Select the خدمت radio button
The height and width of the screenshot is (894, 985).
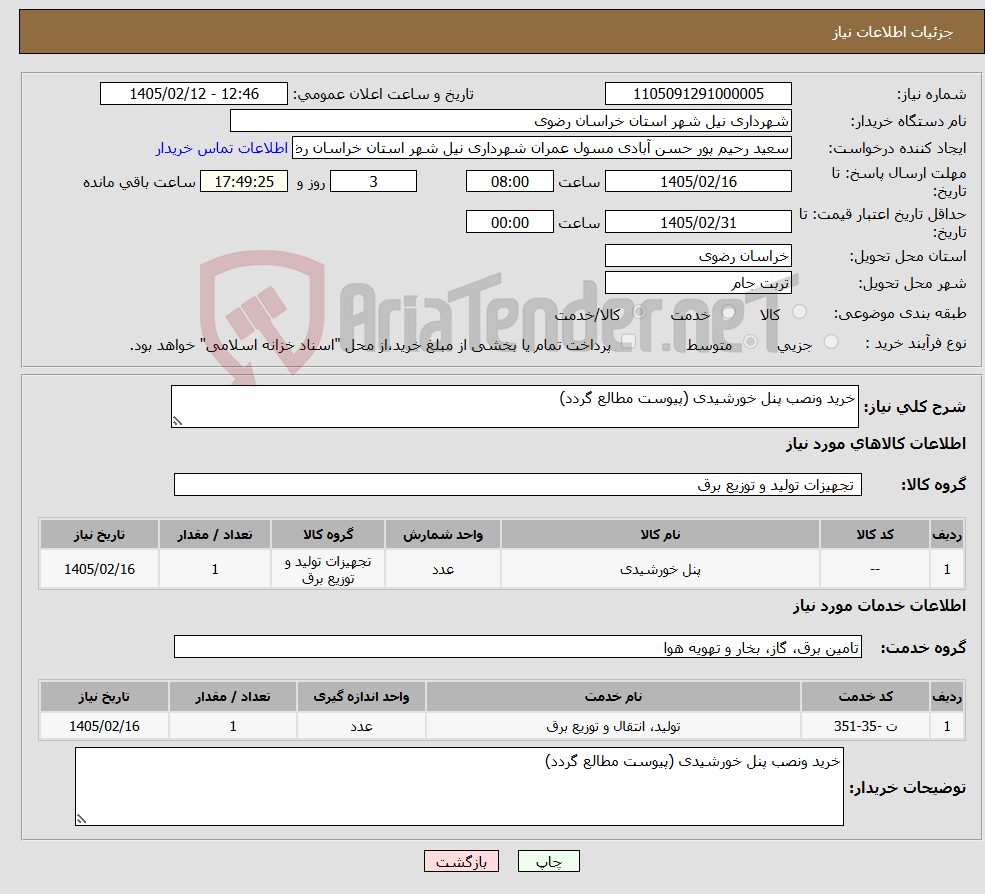point(729,312)
